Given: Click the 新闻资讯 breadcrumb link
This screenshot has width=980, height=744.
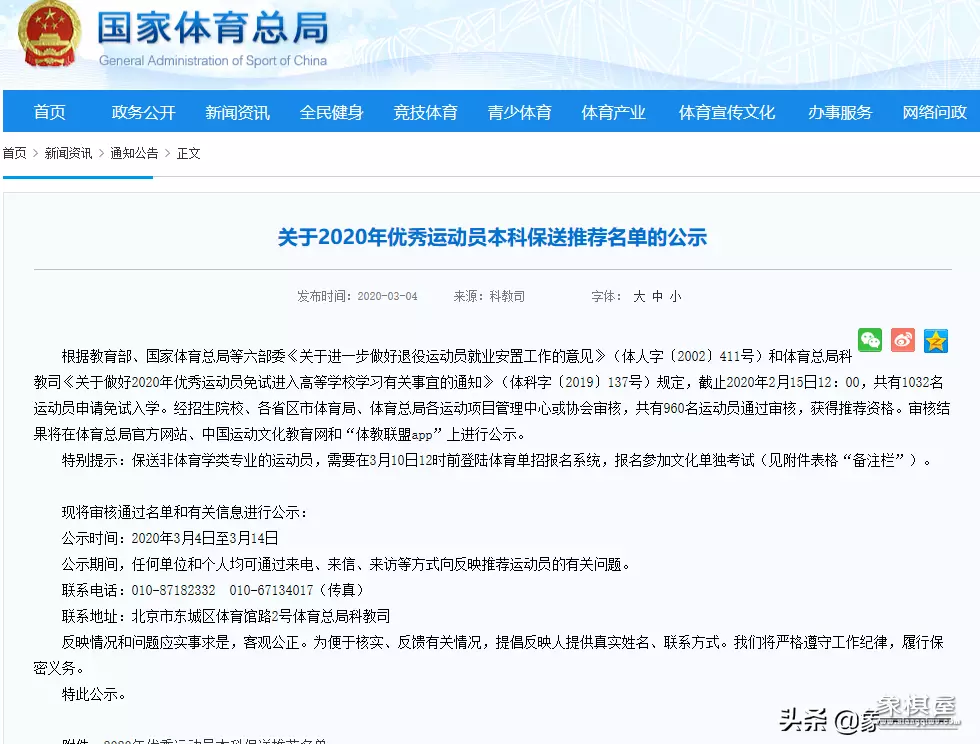Looking at the screenshot, I should tap(68, 153).
